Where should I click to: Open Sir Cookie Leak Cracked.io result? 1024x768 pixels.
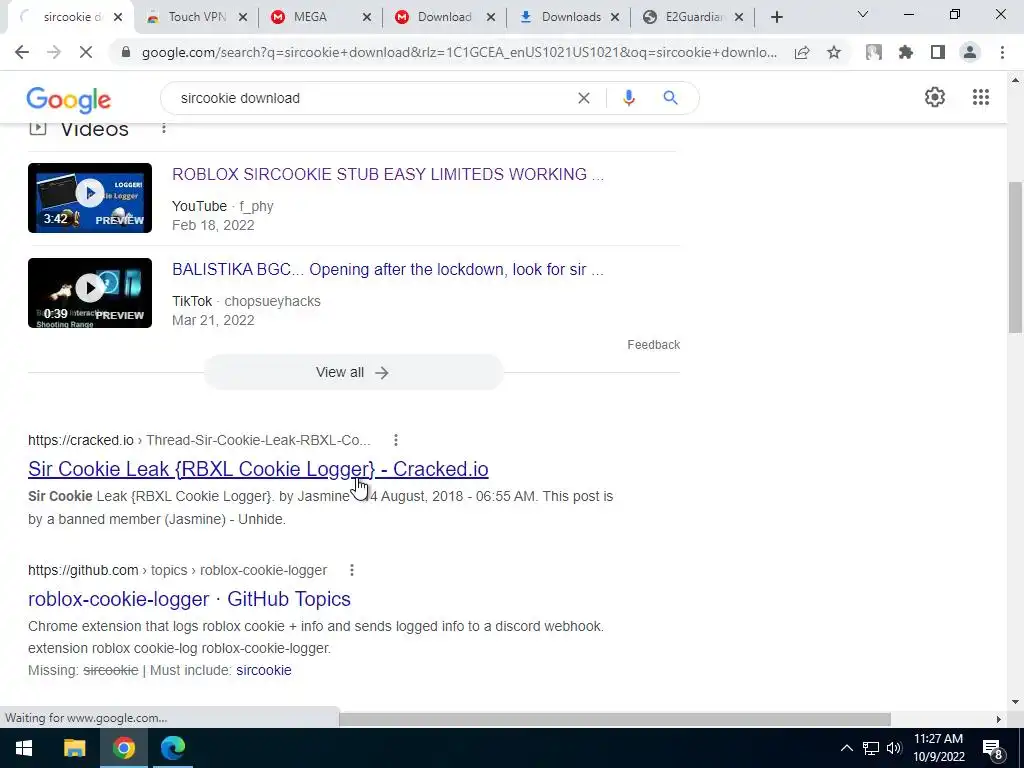point(258,469)
